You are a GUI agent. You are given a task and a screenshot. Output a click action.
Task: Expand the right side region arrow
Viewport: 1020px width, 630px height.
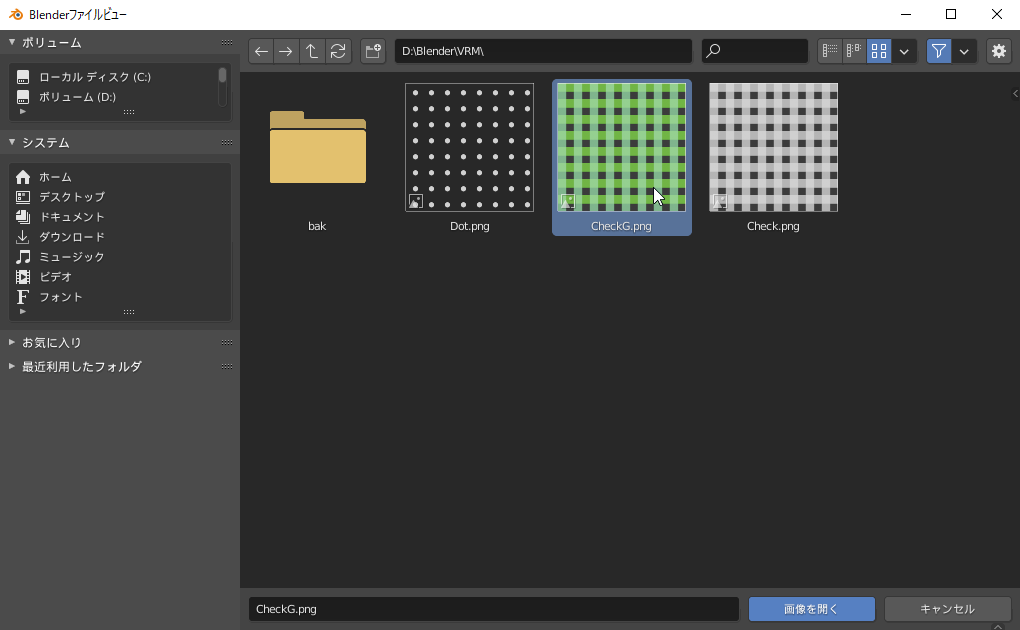pos(1015,94)
